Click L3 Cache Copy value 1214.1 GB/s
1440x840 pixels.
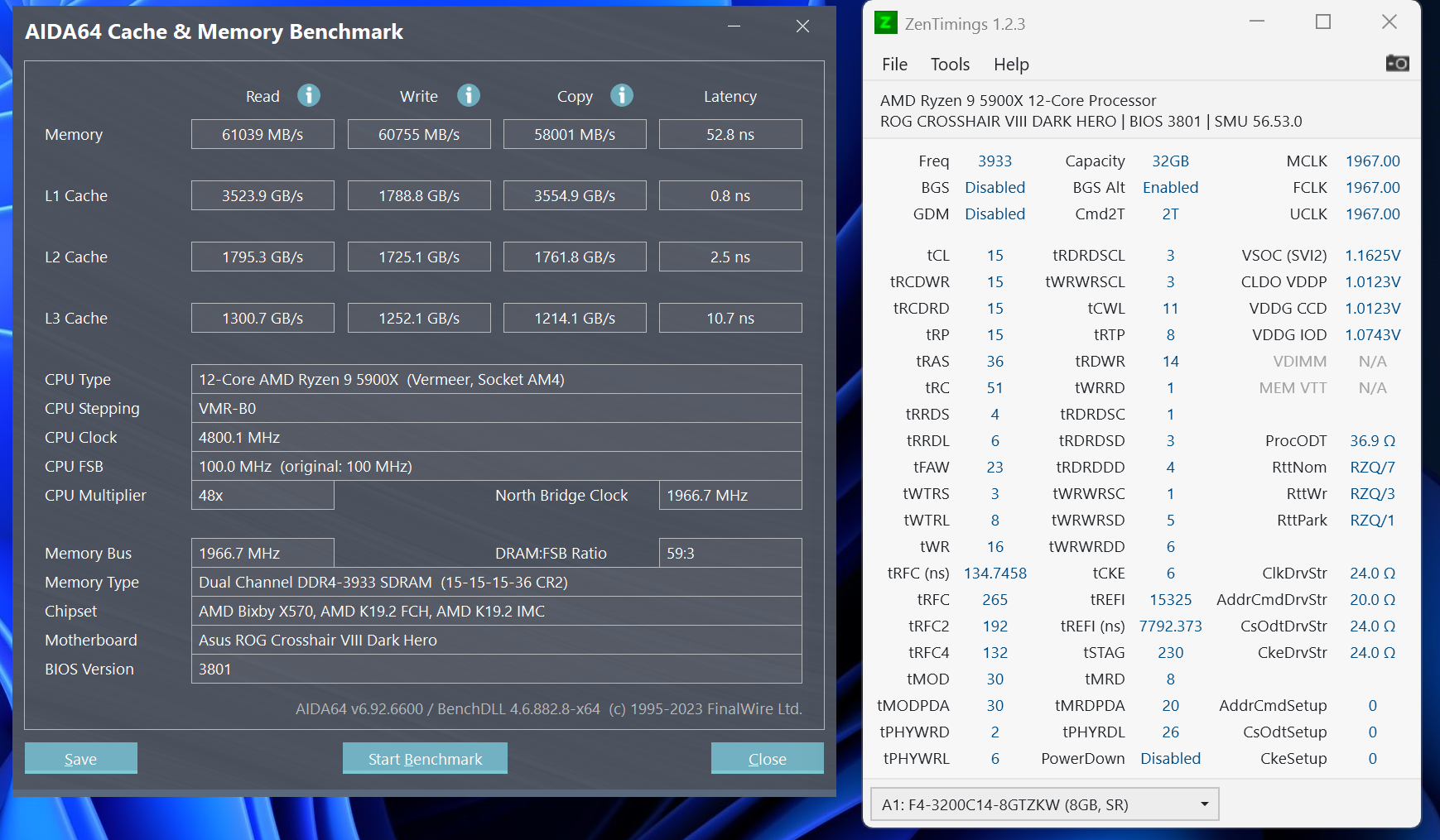(575, 318)
